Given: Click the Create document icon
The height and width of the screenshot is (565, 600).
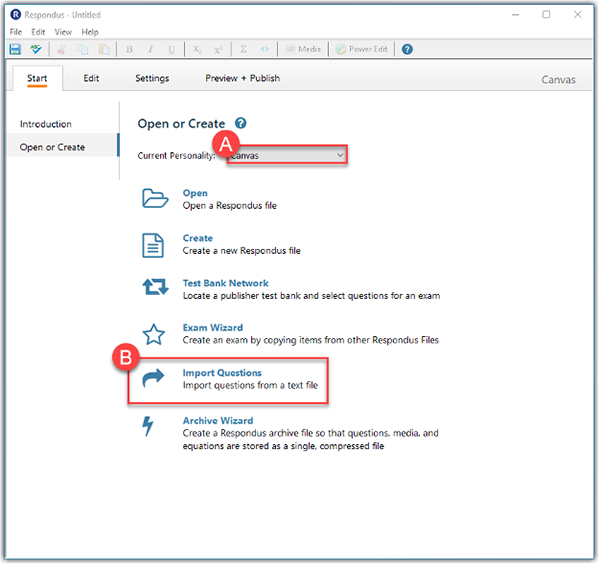Looking at the screenshot, I should (155, 243).
